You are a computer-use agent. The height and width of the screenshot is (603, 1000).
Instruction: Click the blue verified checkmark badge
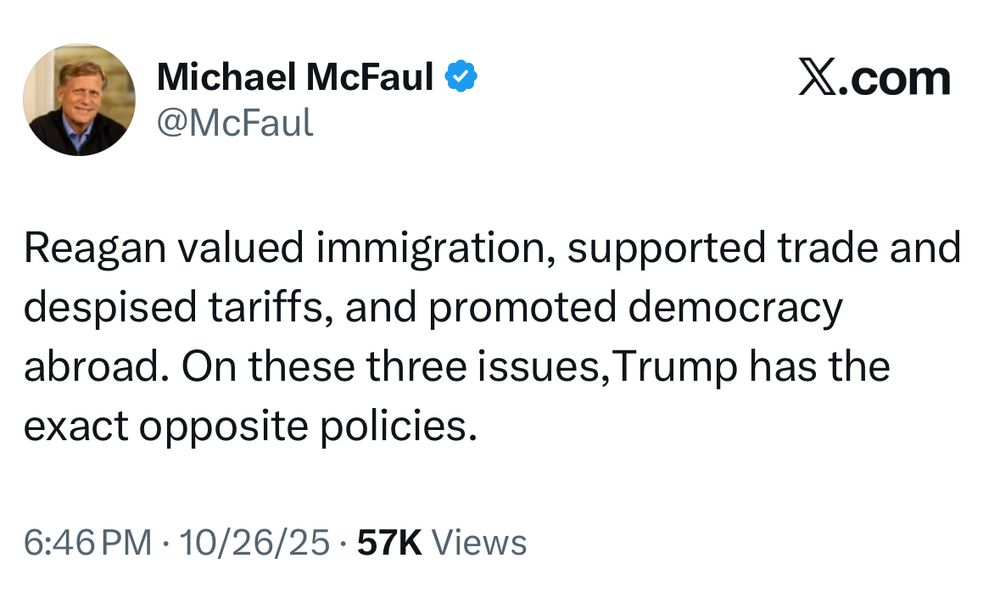[x=460, y=76]
